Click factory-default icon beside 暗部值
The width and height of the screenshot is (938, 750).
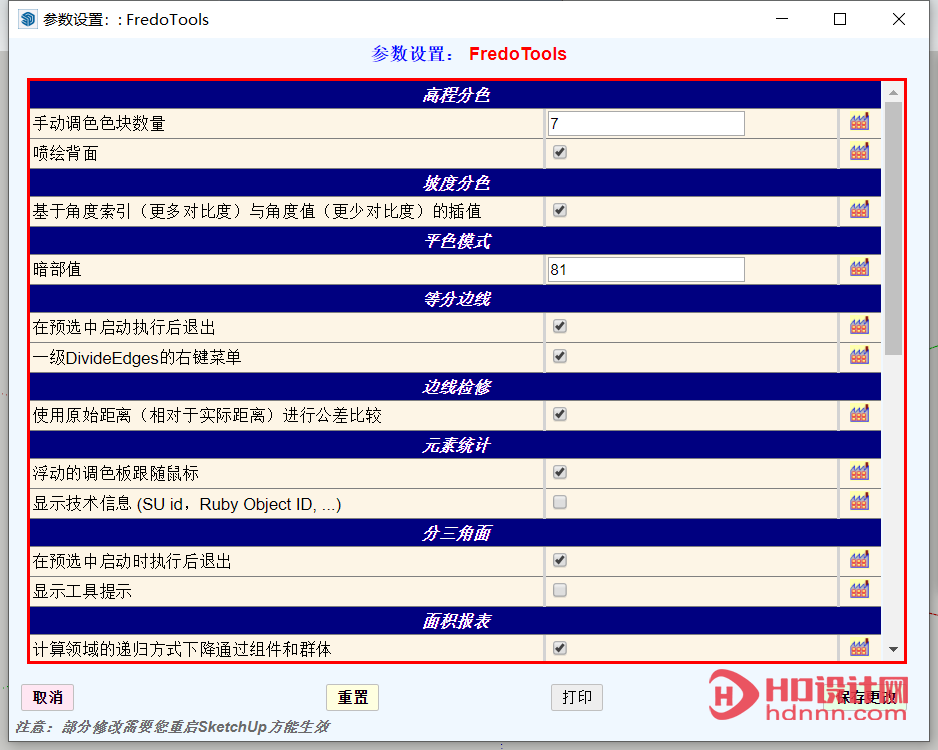point(859,269)
